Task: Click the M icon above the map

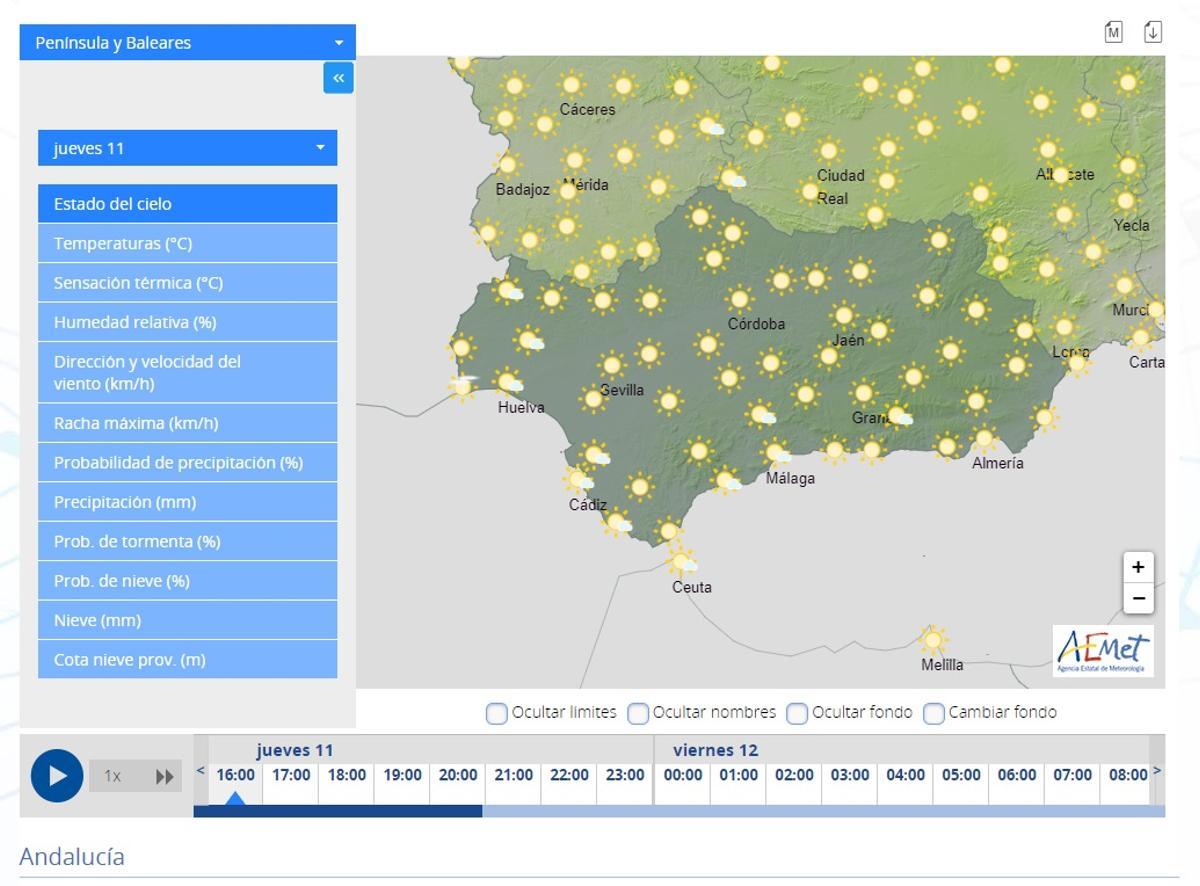Action: click(1113, 32)
